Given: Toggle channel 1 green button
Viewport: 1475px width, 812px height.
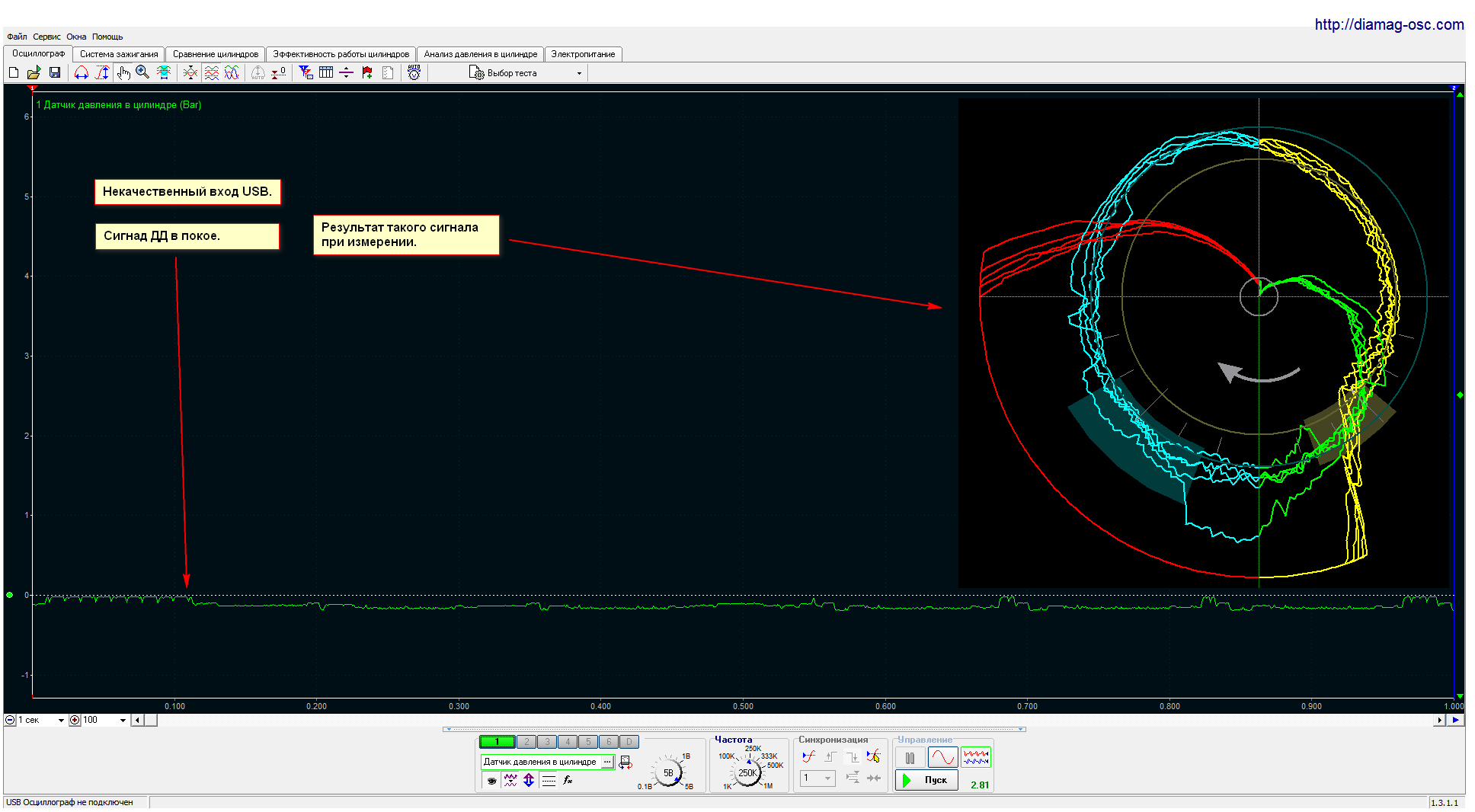Looking at the screenshot, I should (x=498, y=741).
